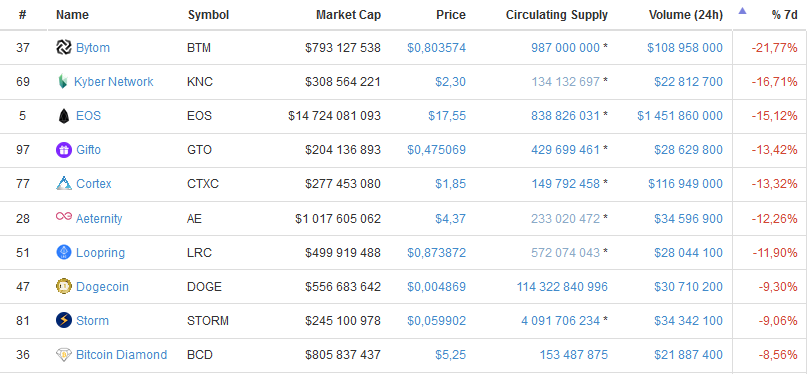Click the Dogecoin logo icon
This screenshot has width=808, height=374.
point(63,286)
